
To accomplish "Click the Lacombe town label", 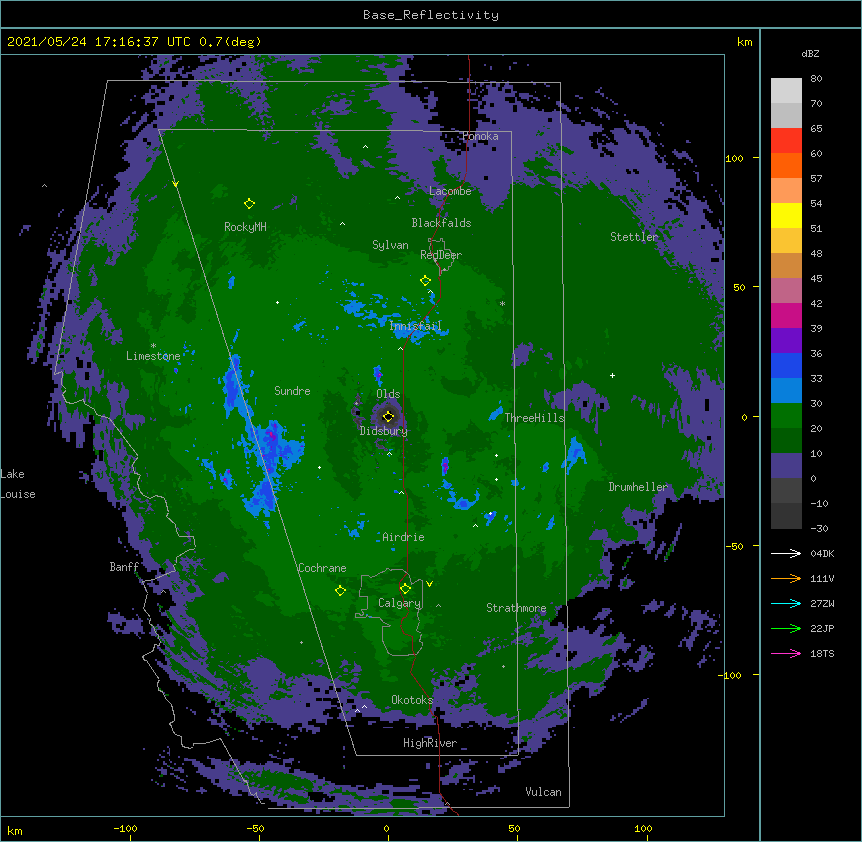I will [450, 191].
